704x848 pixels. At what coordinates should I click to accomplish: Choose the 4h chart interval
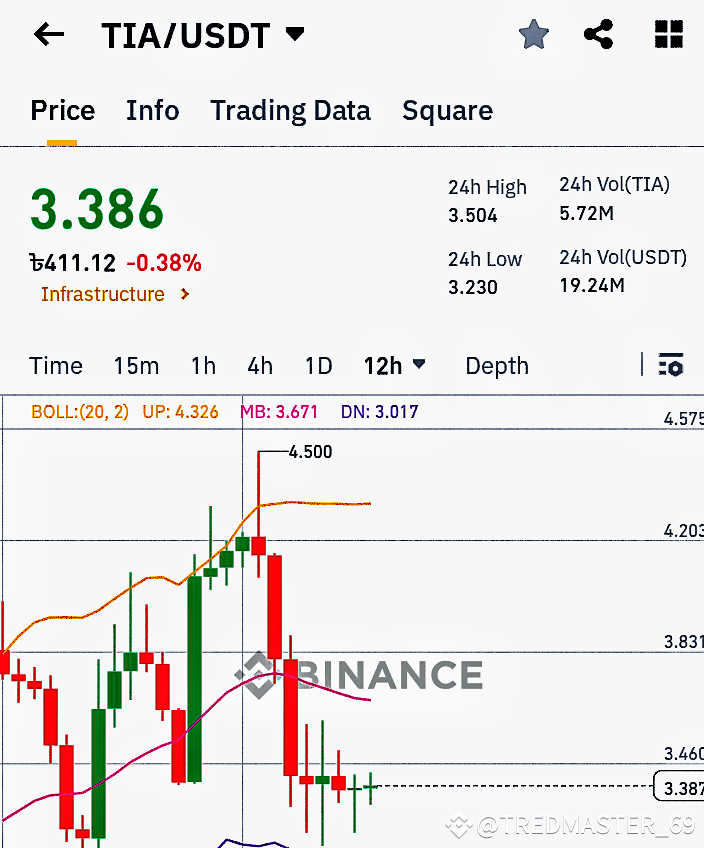tap(260, 366)
